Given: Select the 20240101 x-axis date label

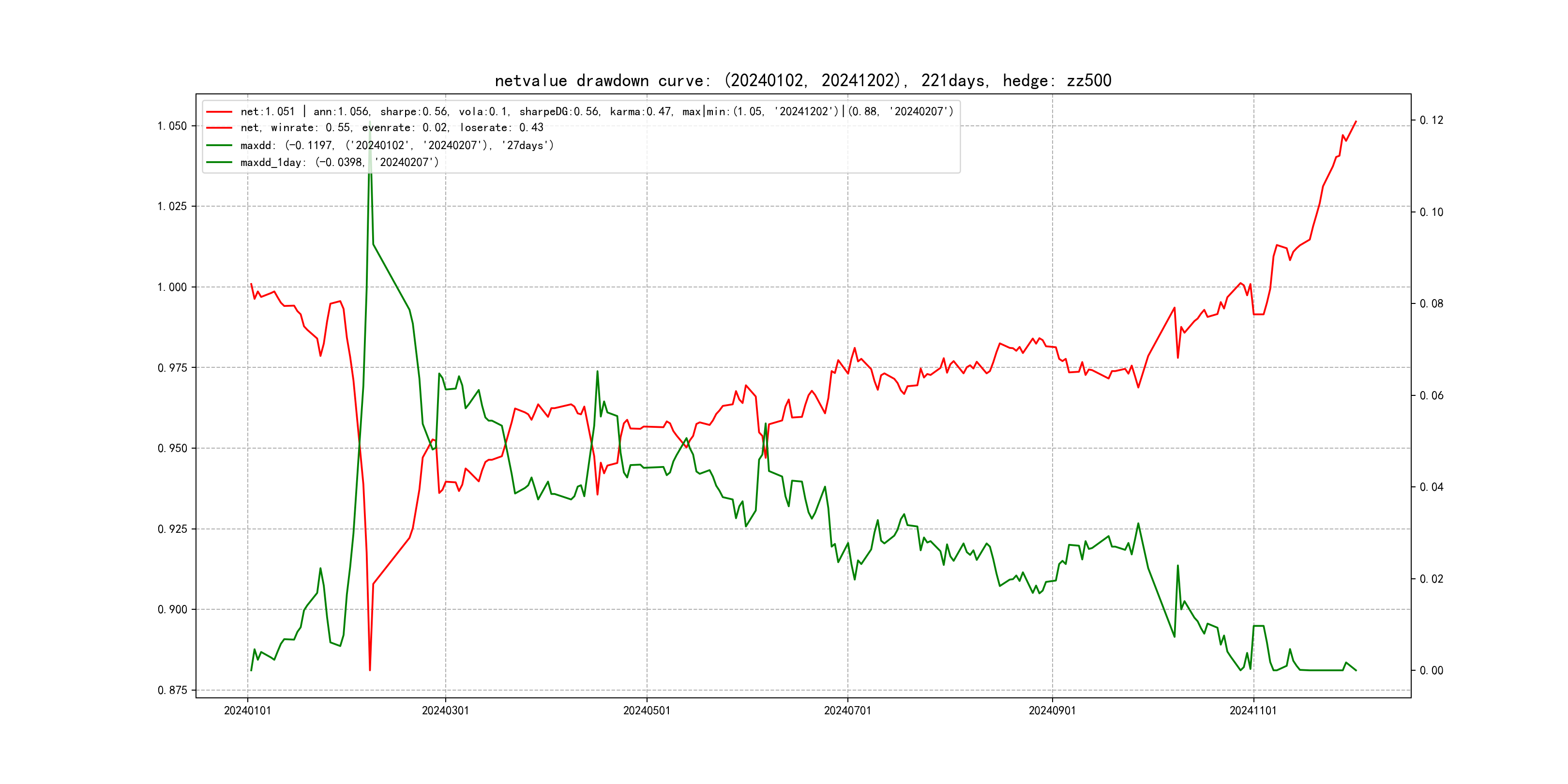Looking at the screenshot, I should pyautogui.click(x=247, y=710).
